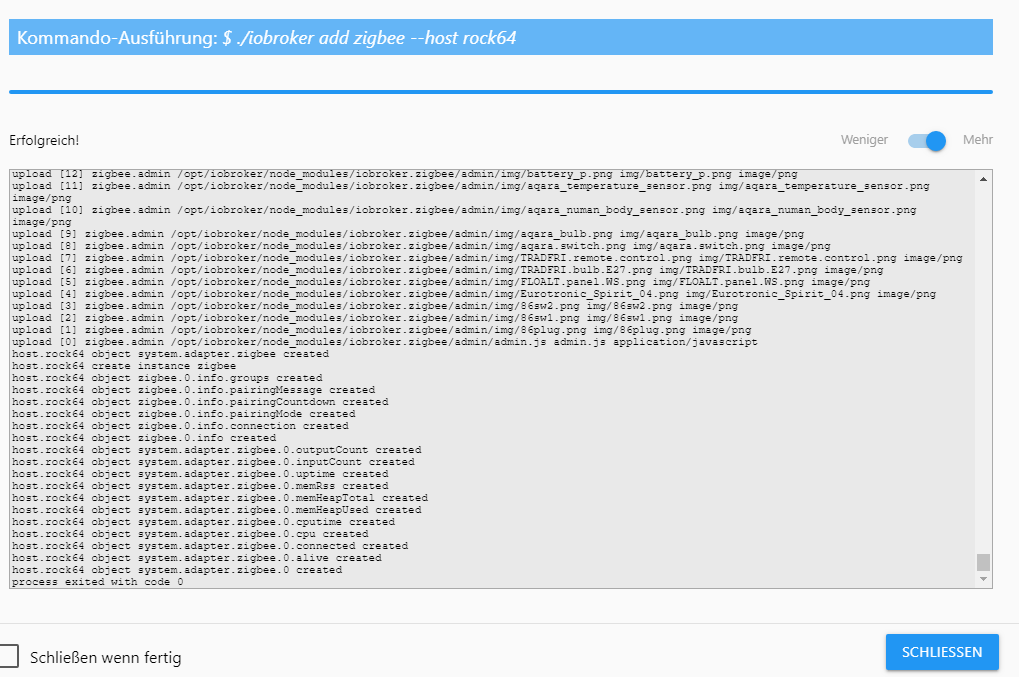
Task: Click line 'system.adapter.zigbee.0.memHeapUsed created'
Action: click(216, 510)
